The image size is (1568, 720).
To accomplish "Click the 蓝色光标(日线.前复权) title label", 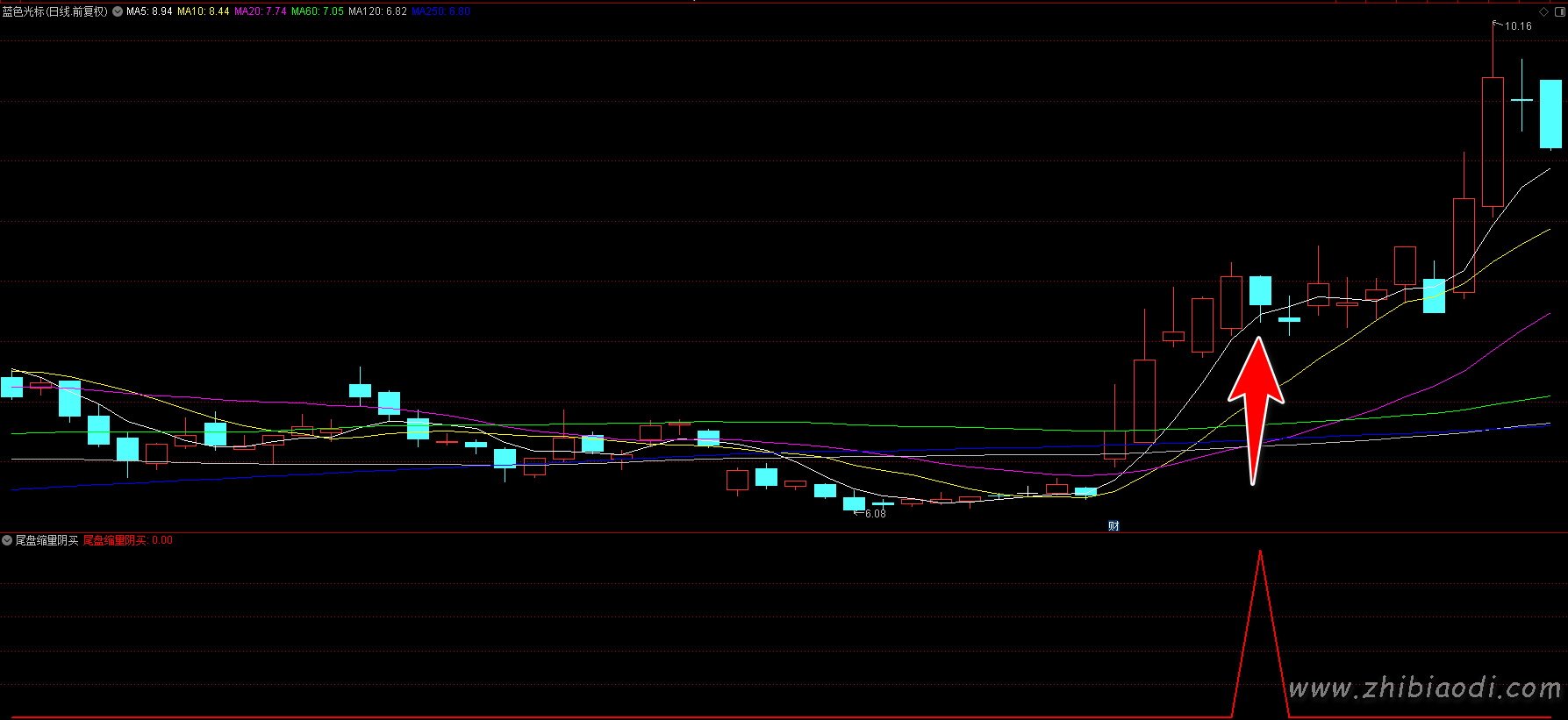I will click(x=54, y=11).
